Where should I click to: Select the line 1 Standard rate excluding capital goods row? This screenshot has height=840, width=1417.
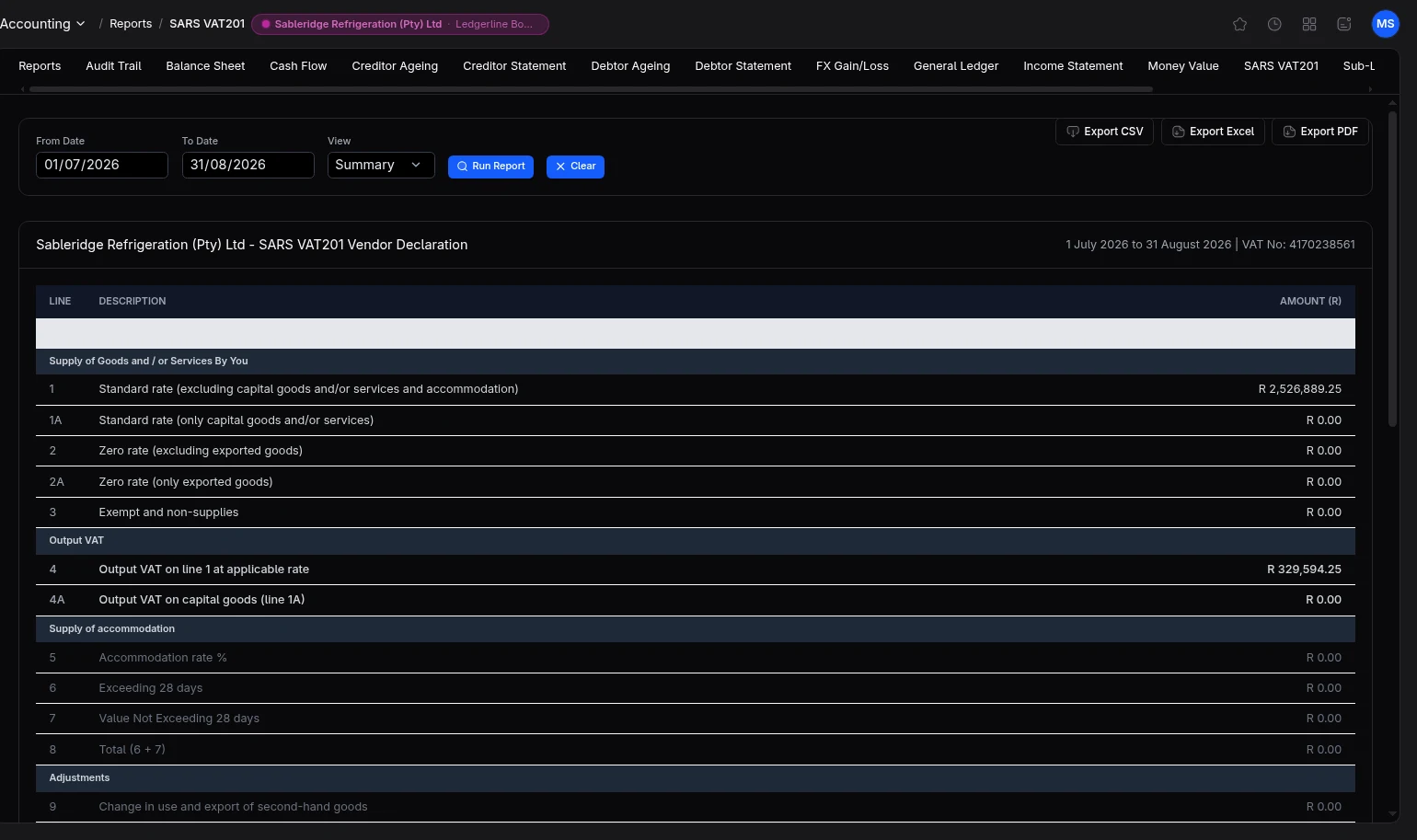[x=696, y=389]
